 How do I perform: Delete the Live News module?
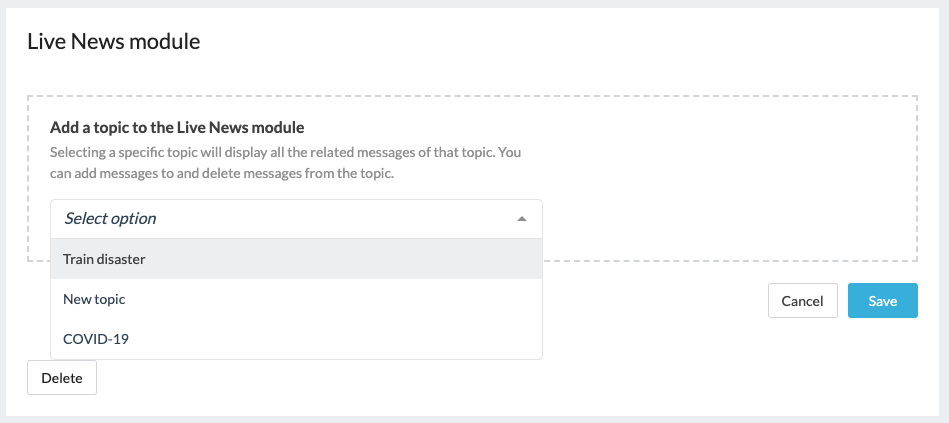62,378
